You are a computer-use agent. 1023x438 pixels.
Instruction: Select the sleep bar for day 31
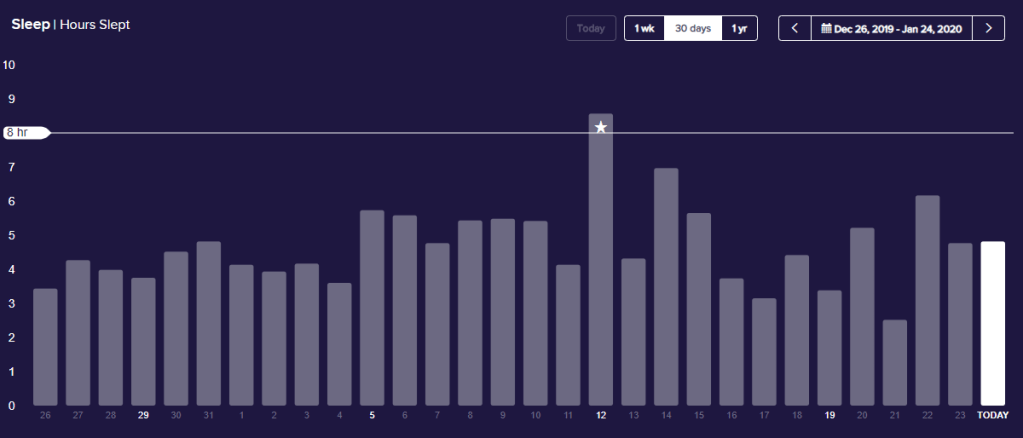(x=209, y=323)
